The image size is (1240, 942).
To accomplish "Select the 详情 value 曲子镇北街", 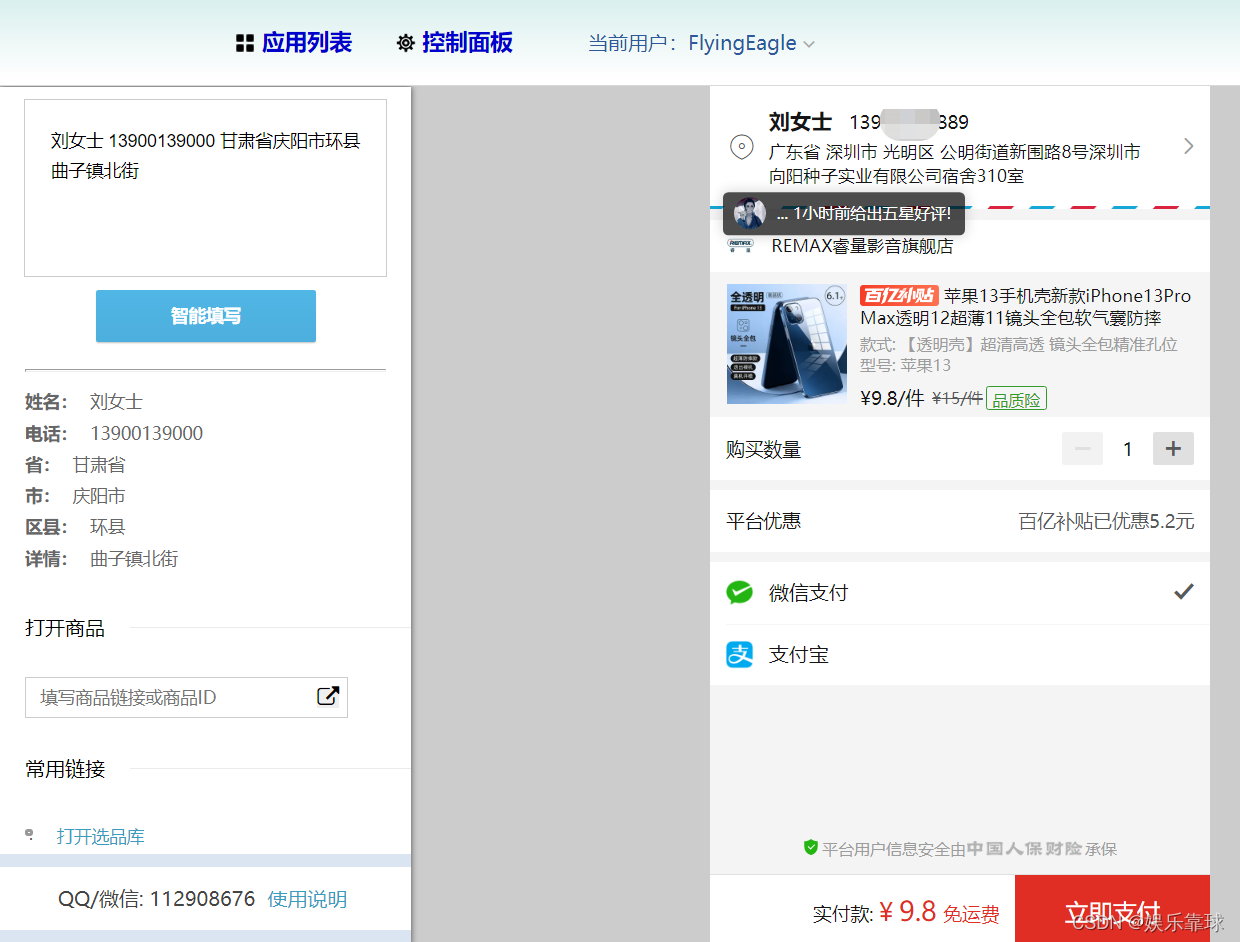I will click(134, 559).
